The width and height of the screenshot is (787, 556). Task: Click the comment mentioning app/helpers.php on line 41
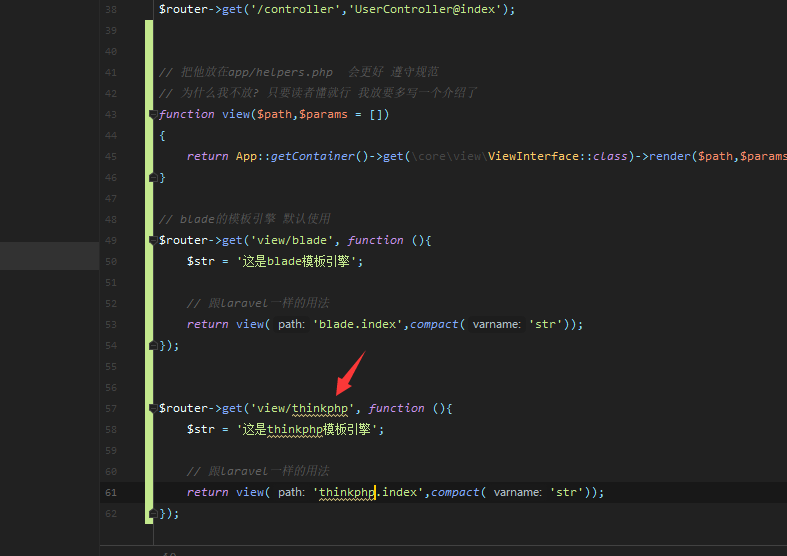(x=298, y=72)
